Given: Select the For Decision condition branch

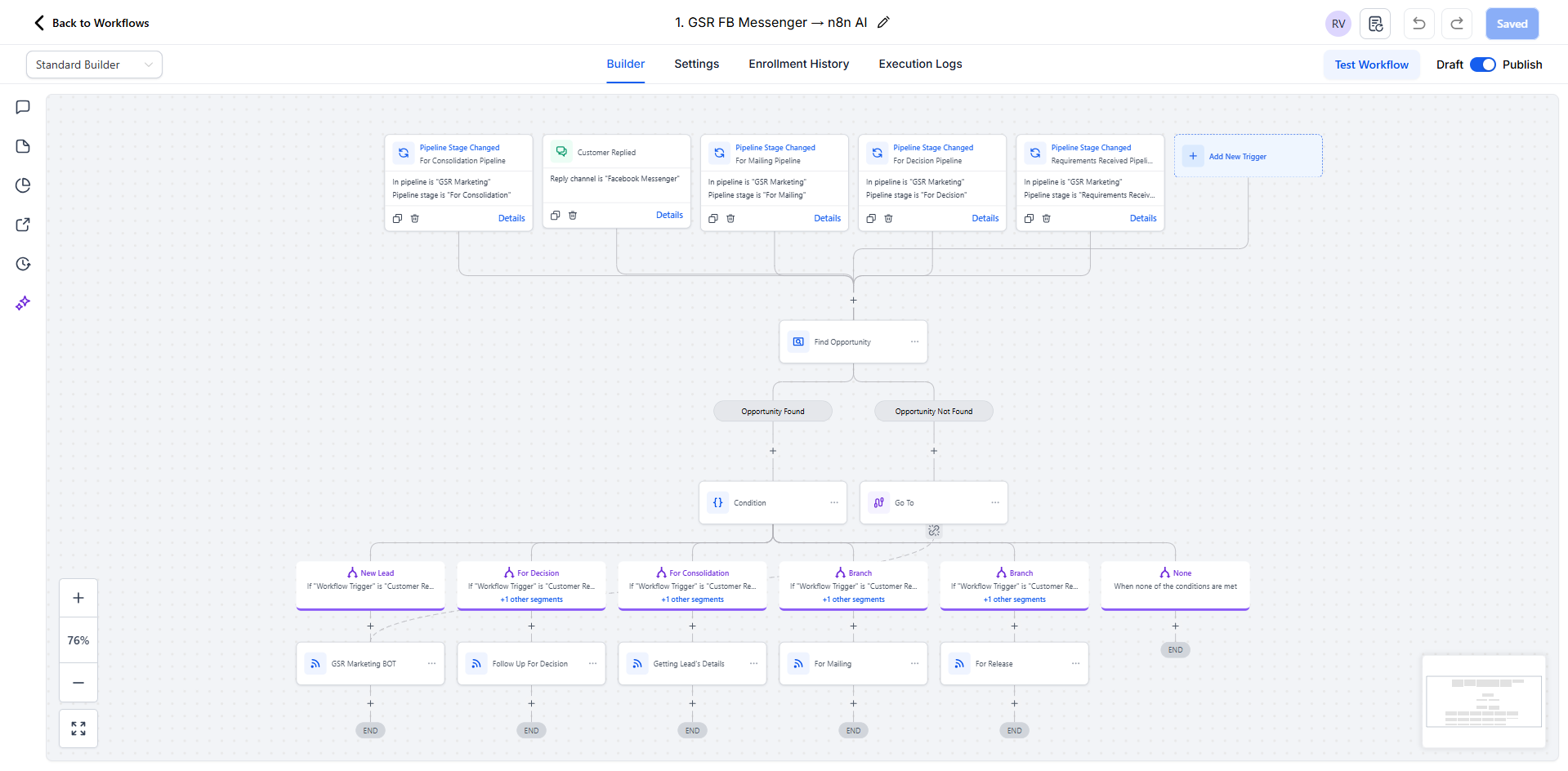Looking at the screenshot, I should point(532,585).
